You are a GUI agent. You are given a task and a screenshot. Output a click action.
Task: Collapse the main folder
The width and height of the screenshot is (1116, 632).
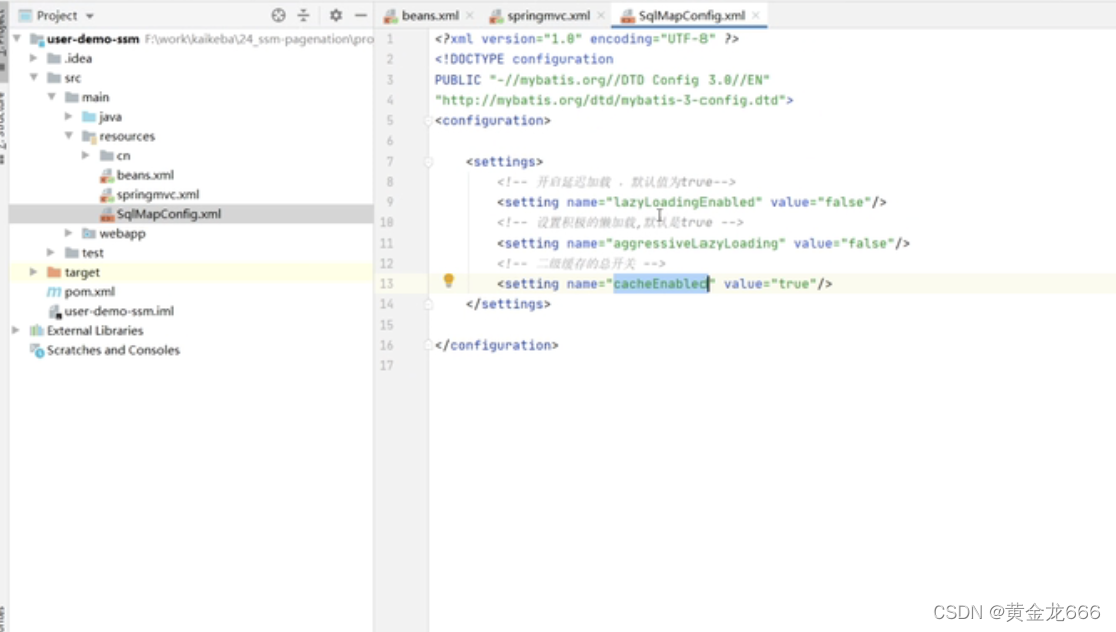point(51,97)
